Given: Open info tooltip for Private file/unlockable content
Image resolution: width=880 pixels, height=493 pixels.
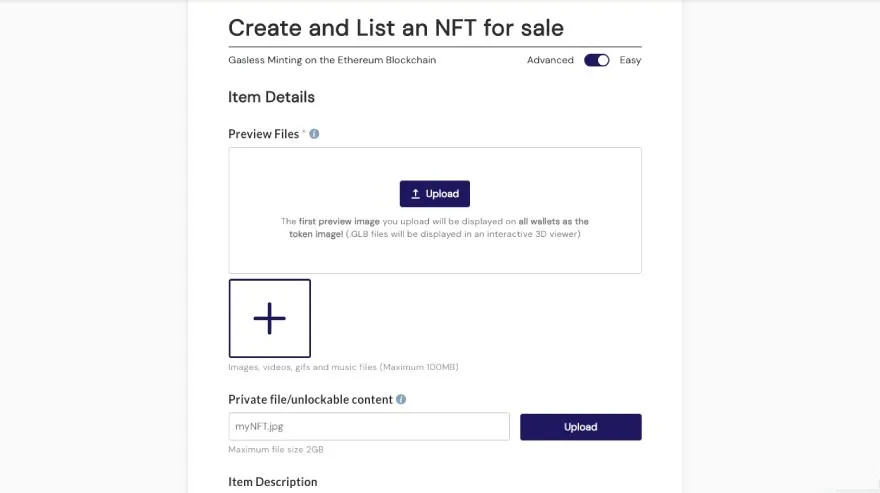Looking at the screenshot, I should pos(401,399).
